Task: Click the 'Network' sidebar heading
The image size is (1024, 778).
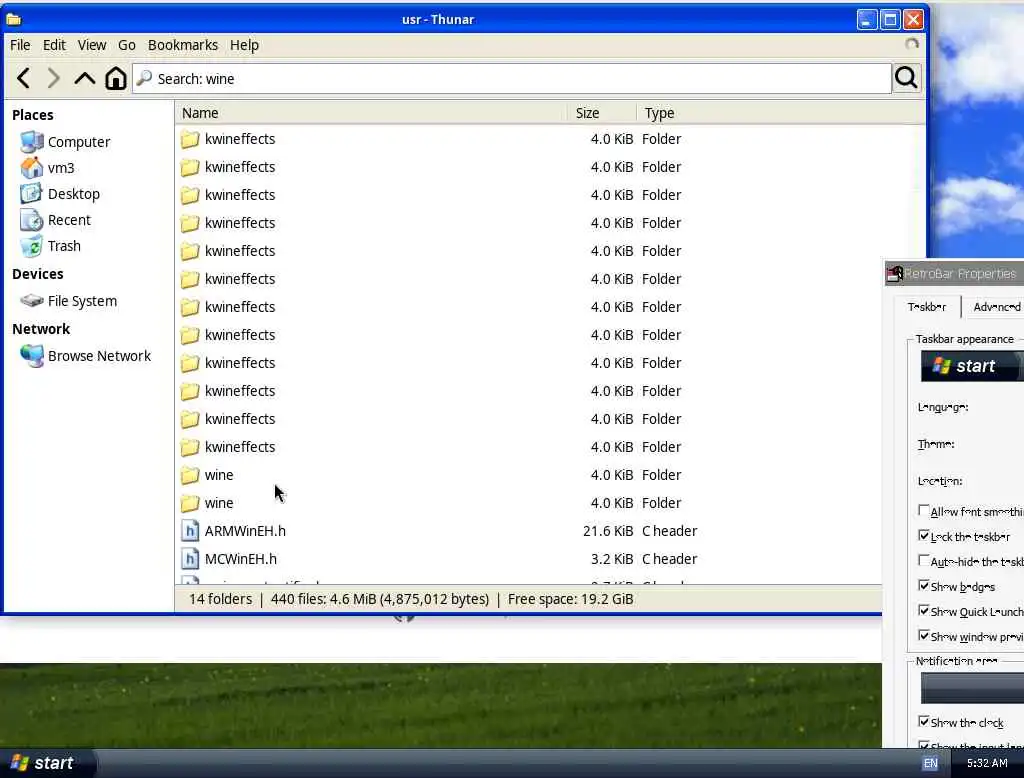Action: (x=41, y=329)
